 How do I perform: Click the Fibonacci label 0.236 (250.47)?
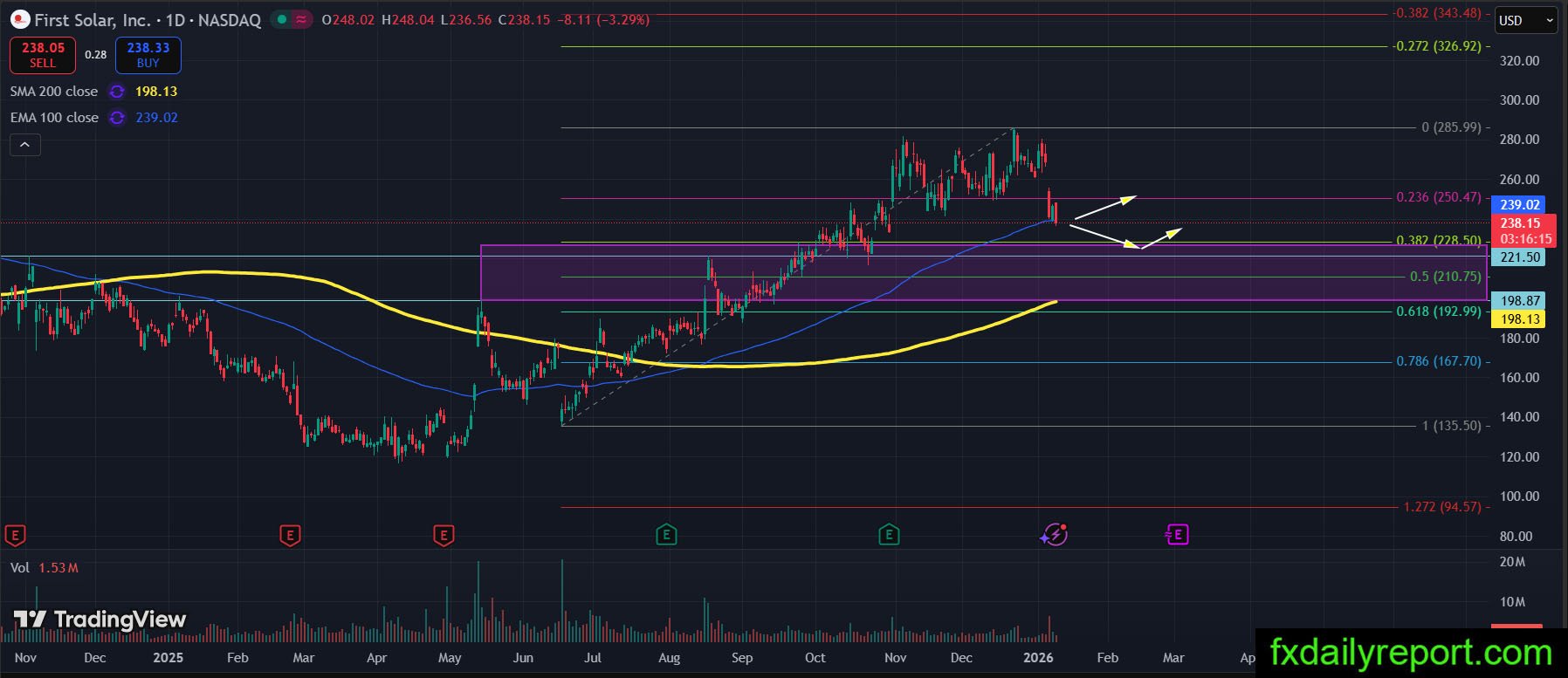tap(1439, 197)
